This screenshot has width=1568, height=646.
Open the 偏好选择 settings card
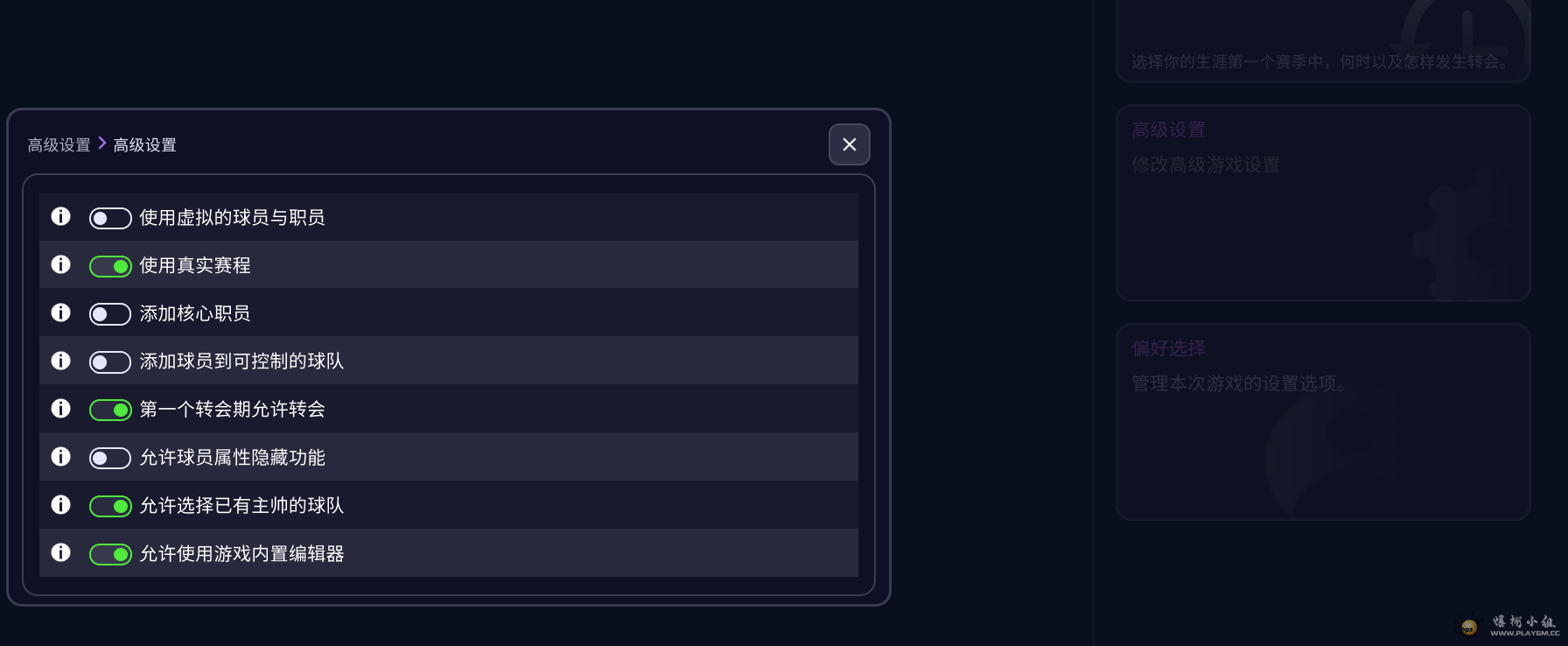(x=1322, y=422)
